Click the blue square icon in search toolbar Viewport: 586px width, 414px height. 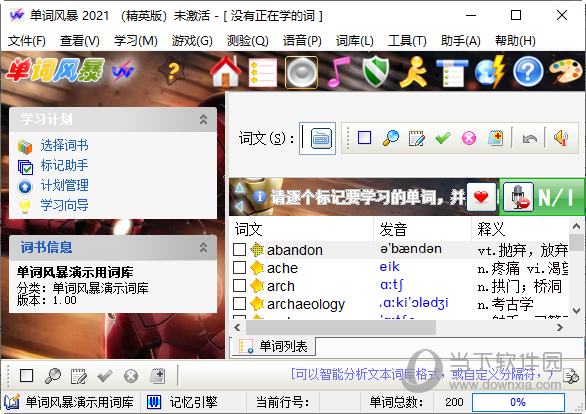pos(364,138)
